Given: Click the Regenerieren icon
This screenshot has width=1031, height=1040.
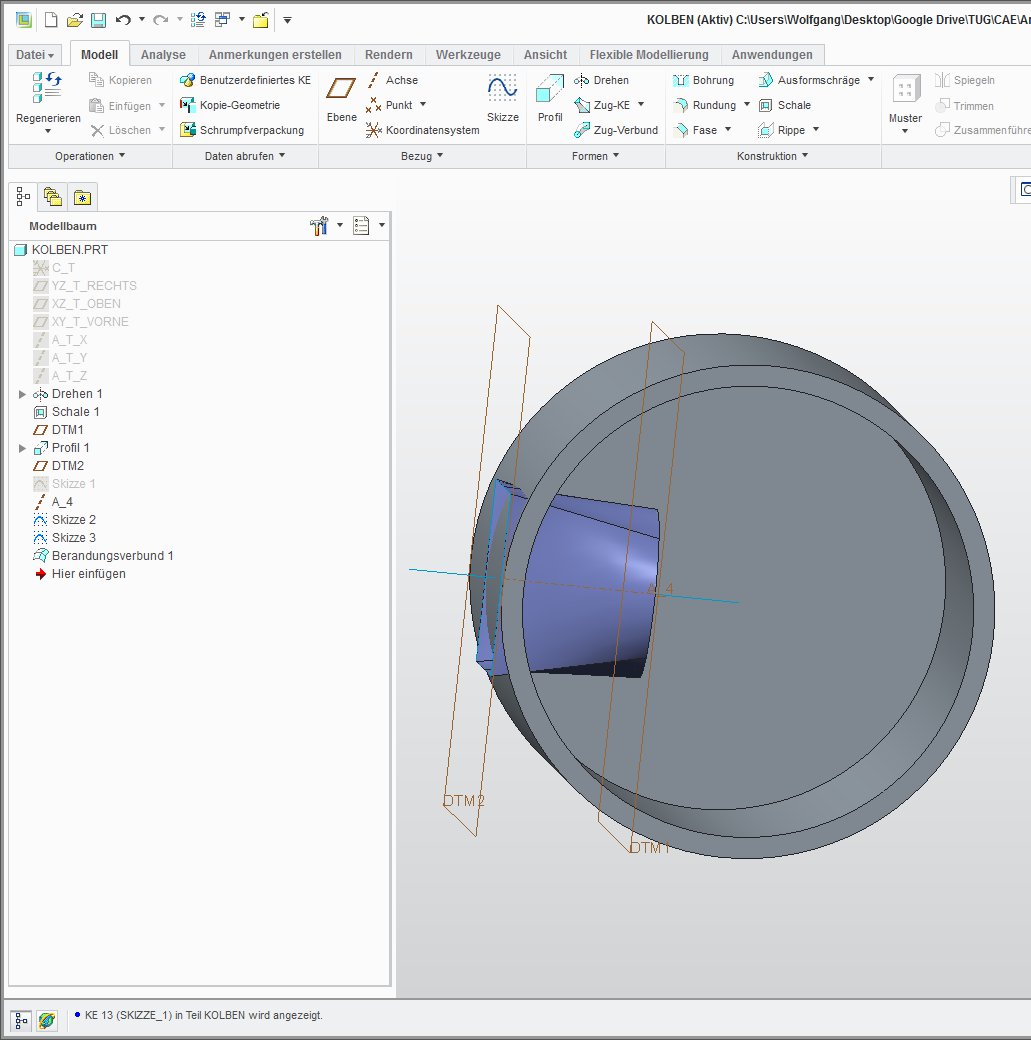Looking at the screenshot, I should tap(47, 88).
